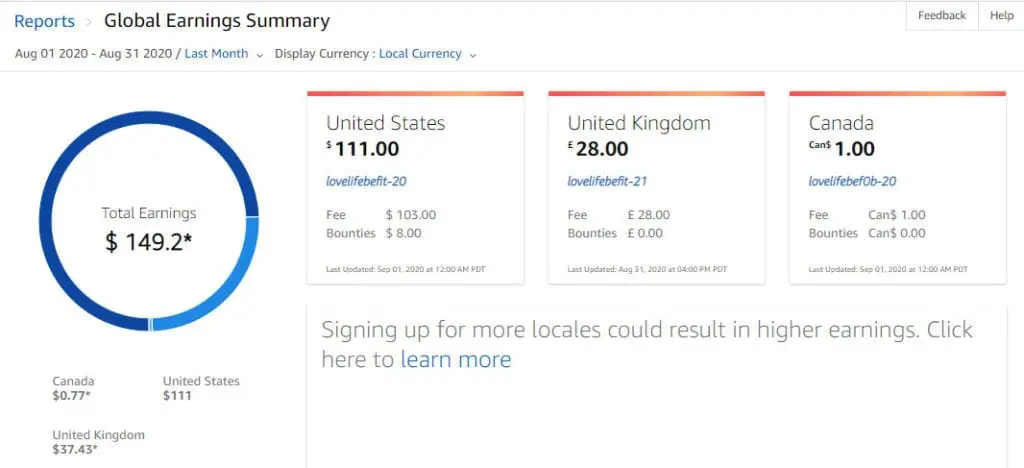The width and height of the screenshot is (1024, 468).
Task: Click the Reports breadcrumb link
Action: coord(44,21)
